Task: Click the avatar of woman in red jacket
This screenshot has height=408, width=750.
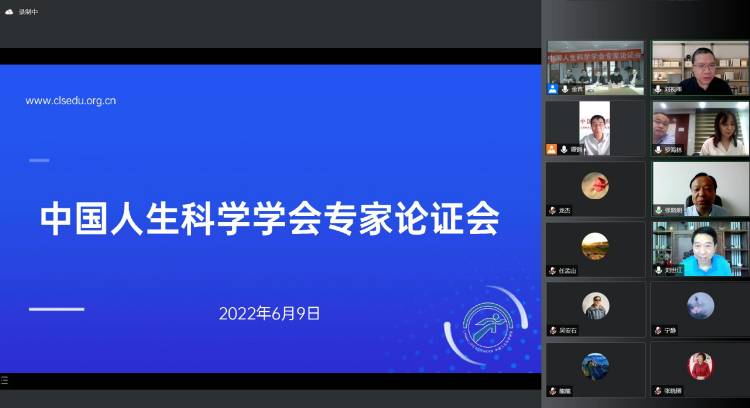Action: point(700,366)
